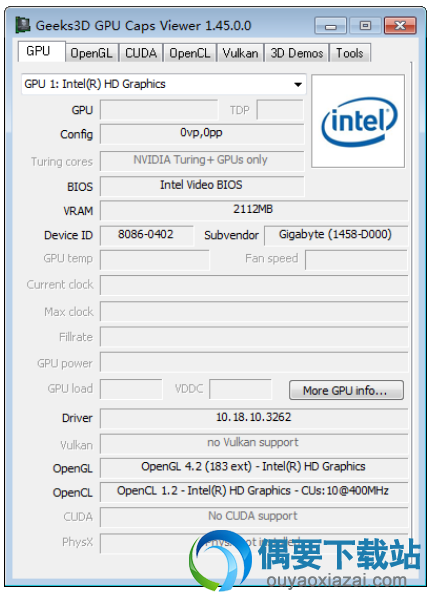
Task: Click the empty VDDC field
Action: coord(240,389)
